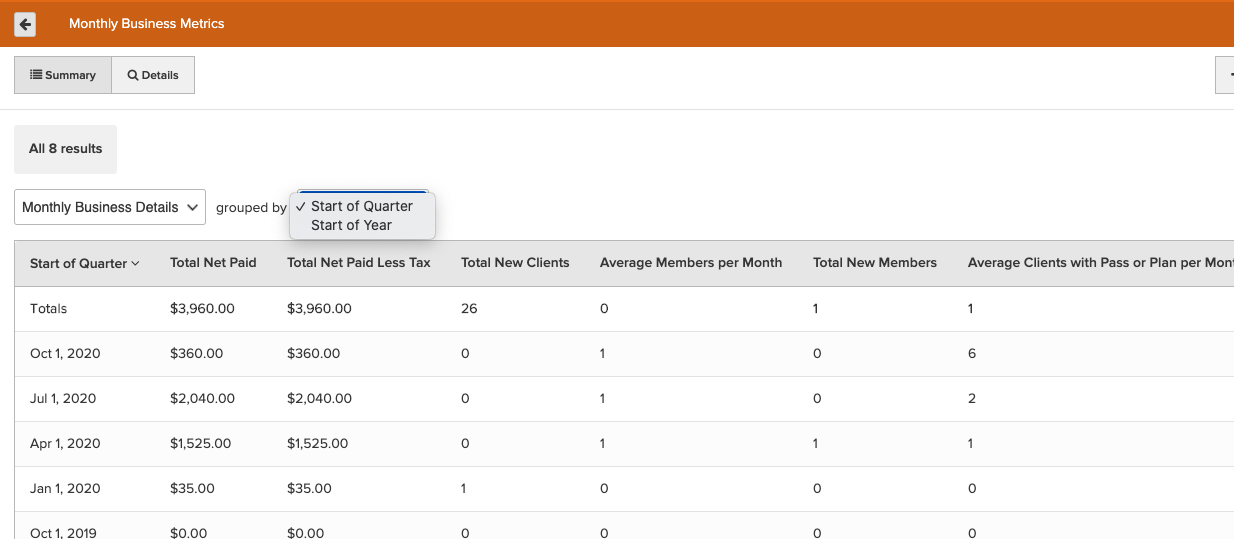Image resolution: width=1234 pixels, height=539 pixels.
Task: Click the Total Net Paid column header
Action: (x=213, y=263)
